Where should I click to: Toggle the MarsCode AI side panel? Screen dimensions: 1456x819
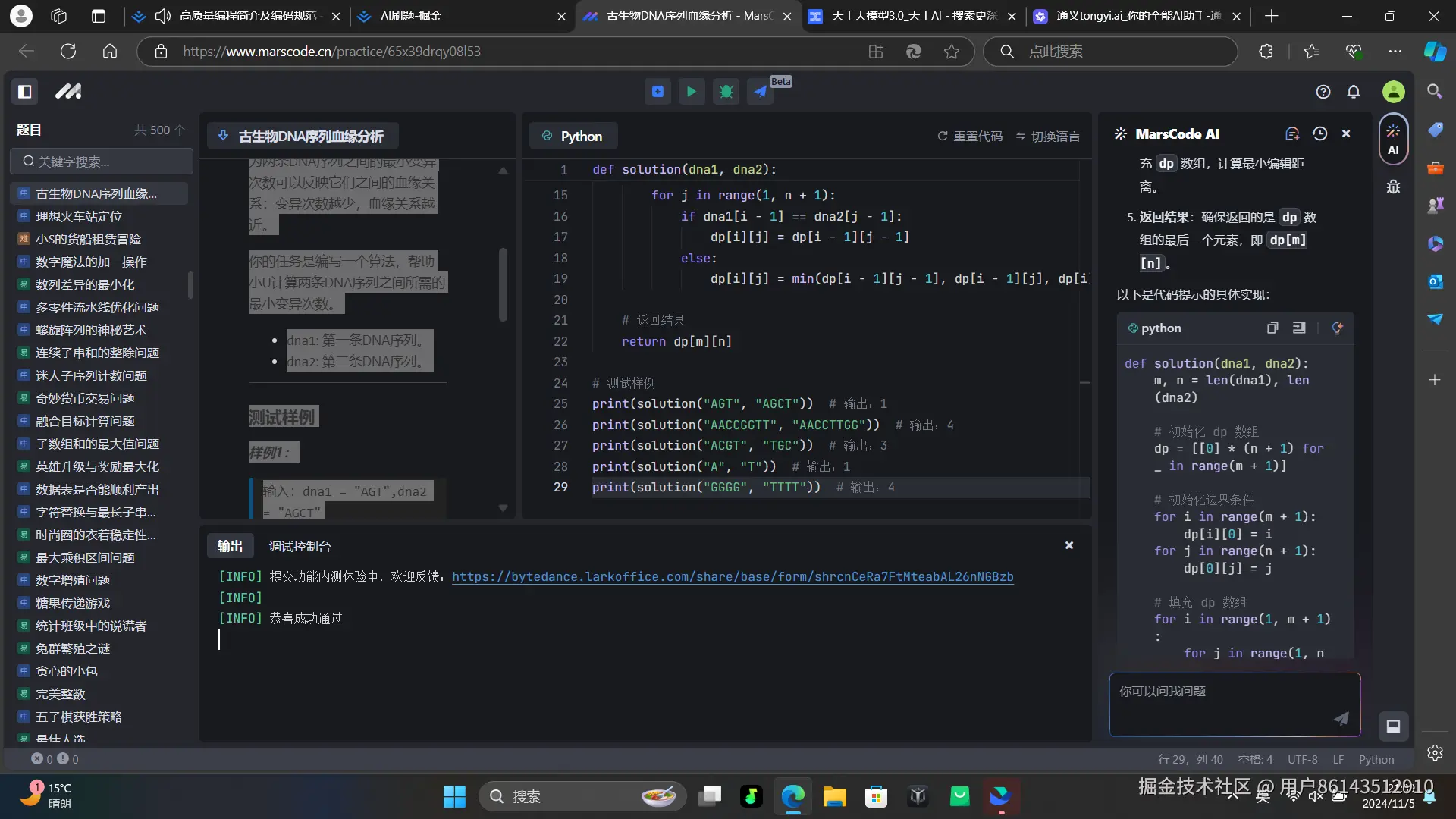click(1393, 138)
